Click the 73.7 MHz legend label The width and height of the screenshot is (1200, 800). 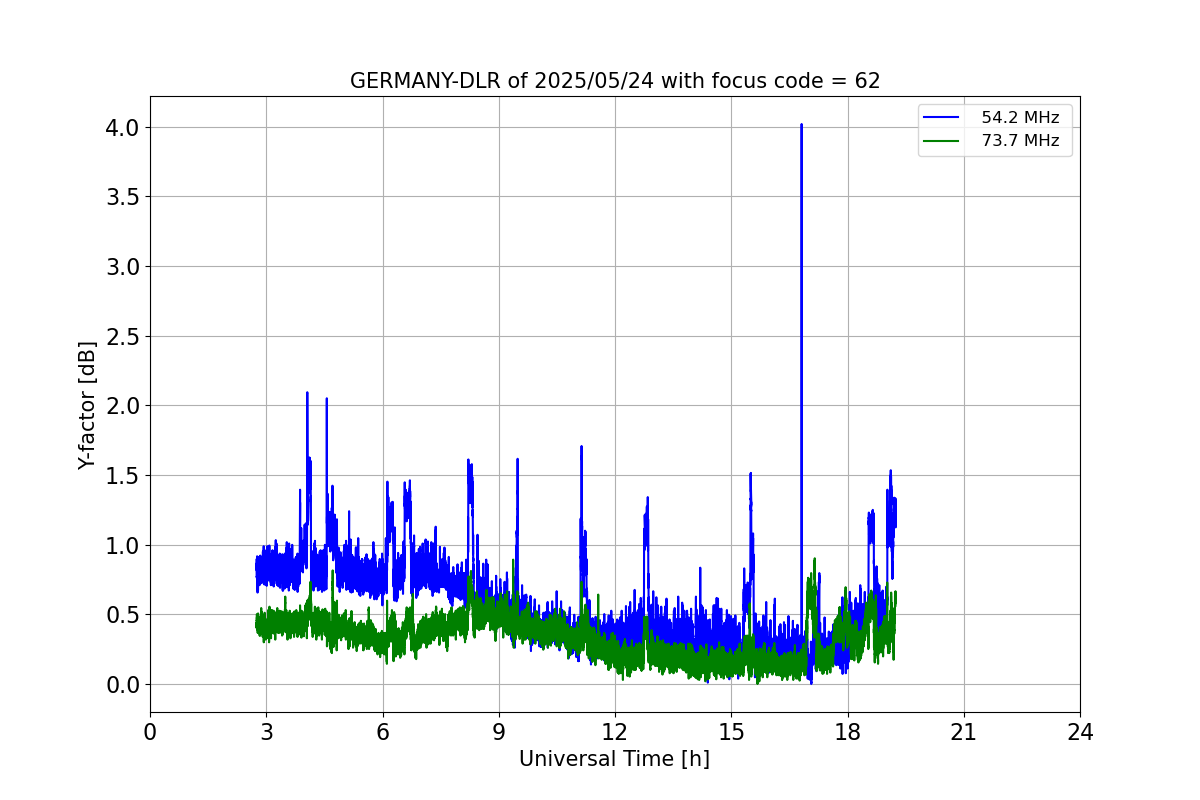pos(1020,141)
